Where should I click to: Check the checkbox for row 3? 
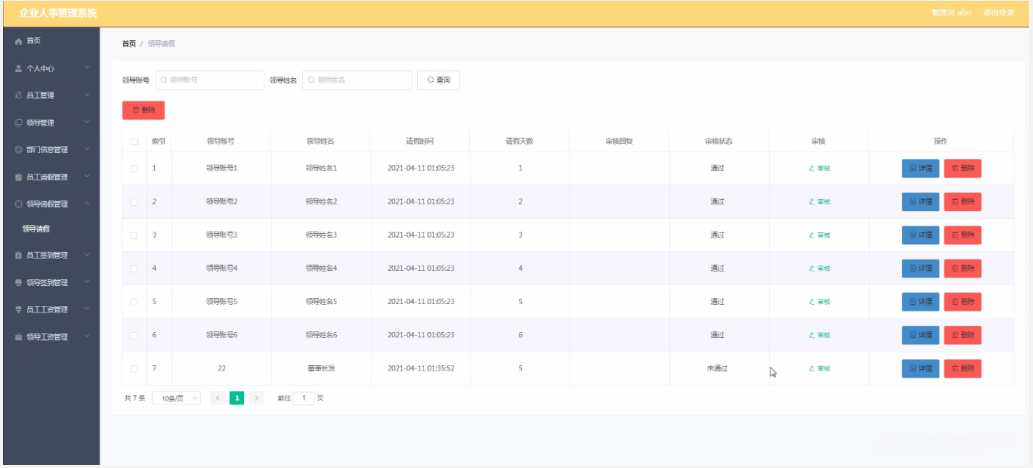pyautogui.click(x=134, y=235)
